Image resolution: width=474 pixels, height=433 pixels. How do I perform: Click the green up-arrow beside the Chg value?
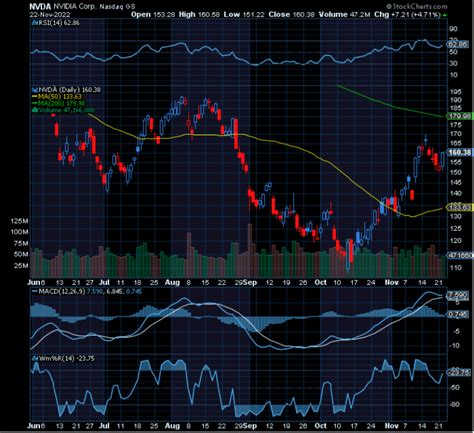pyautogui.click(x=445, y=15)
